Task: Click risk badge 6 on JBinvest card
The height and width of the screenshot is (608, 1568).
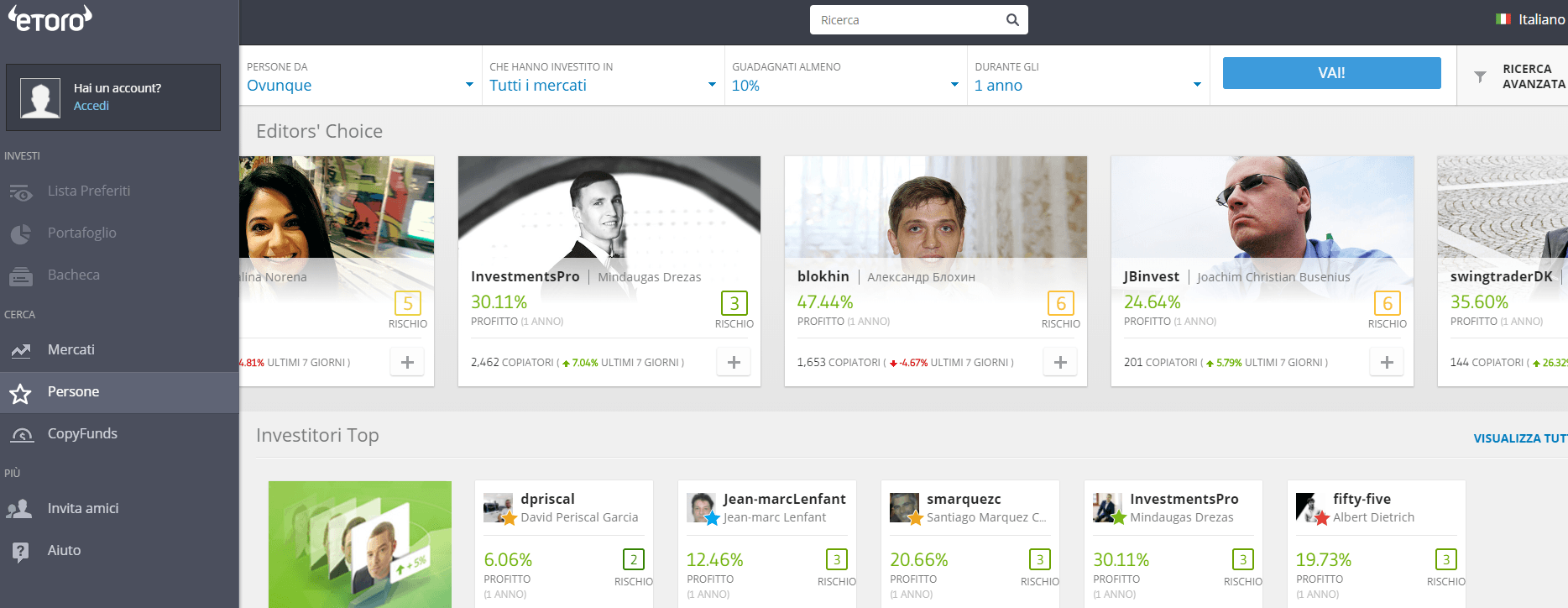Action: (1388, 303)
